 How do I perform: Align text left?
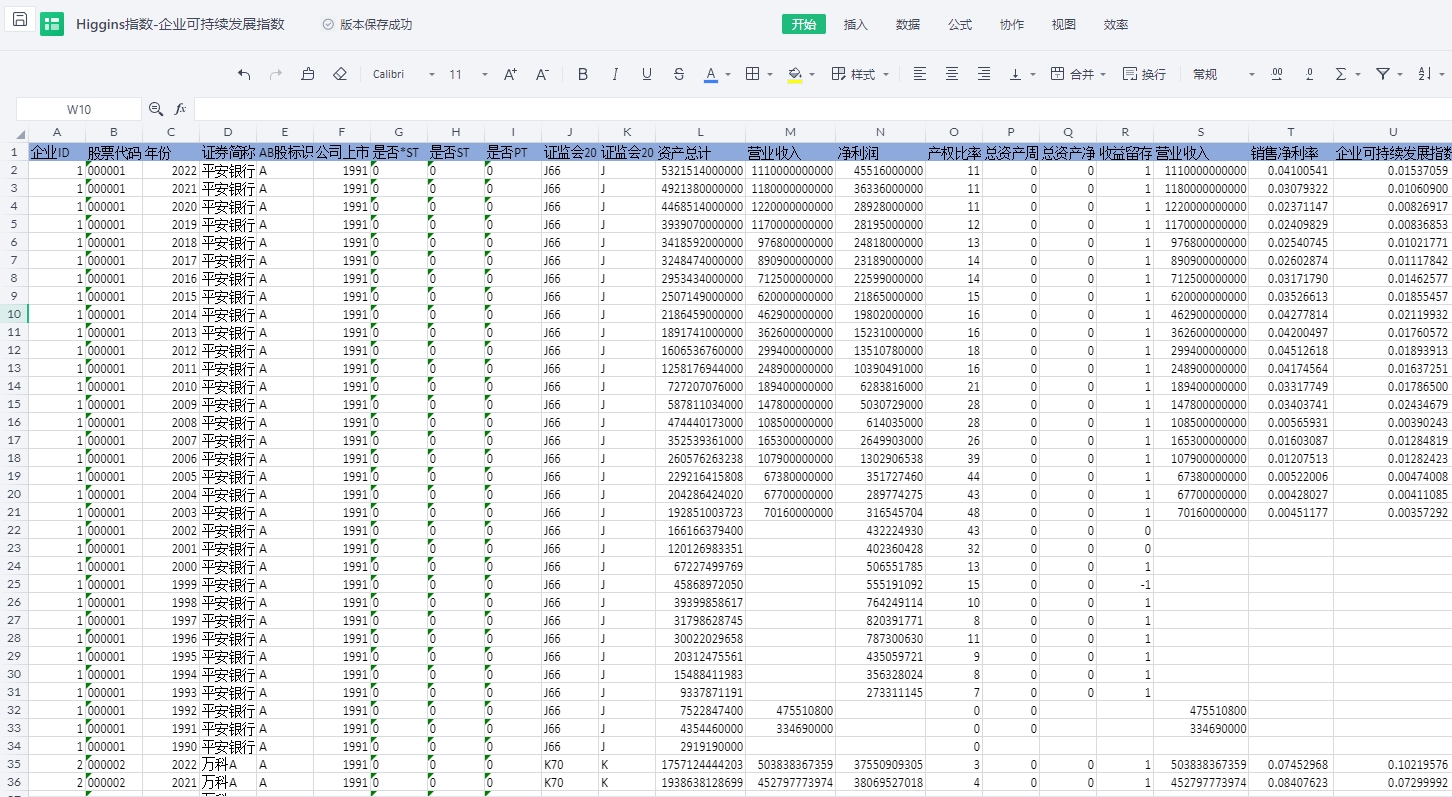[920, 74]
